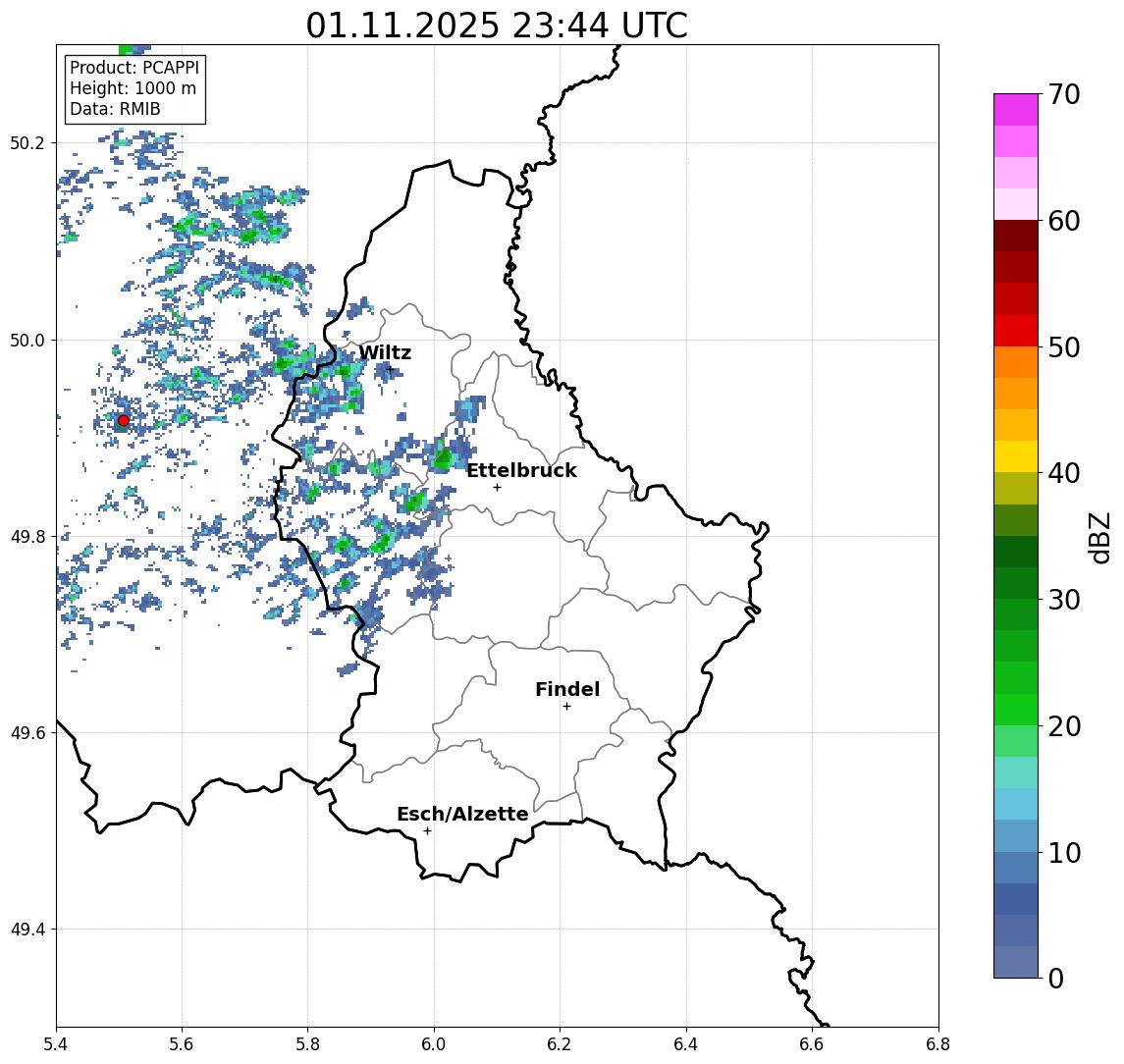Click the cross marker at Esch/Alzette

(x=427, y=831)
